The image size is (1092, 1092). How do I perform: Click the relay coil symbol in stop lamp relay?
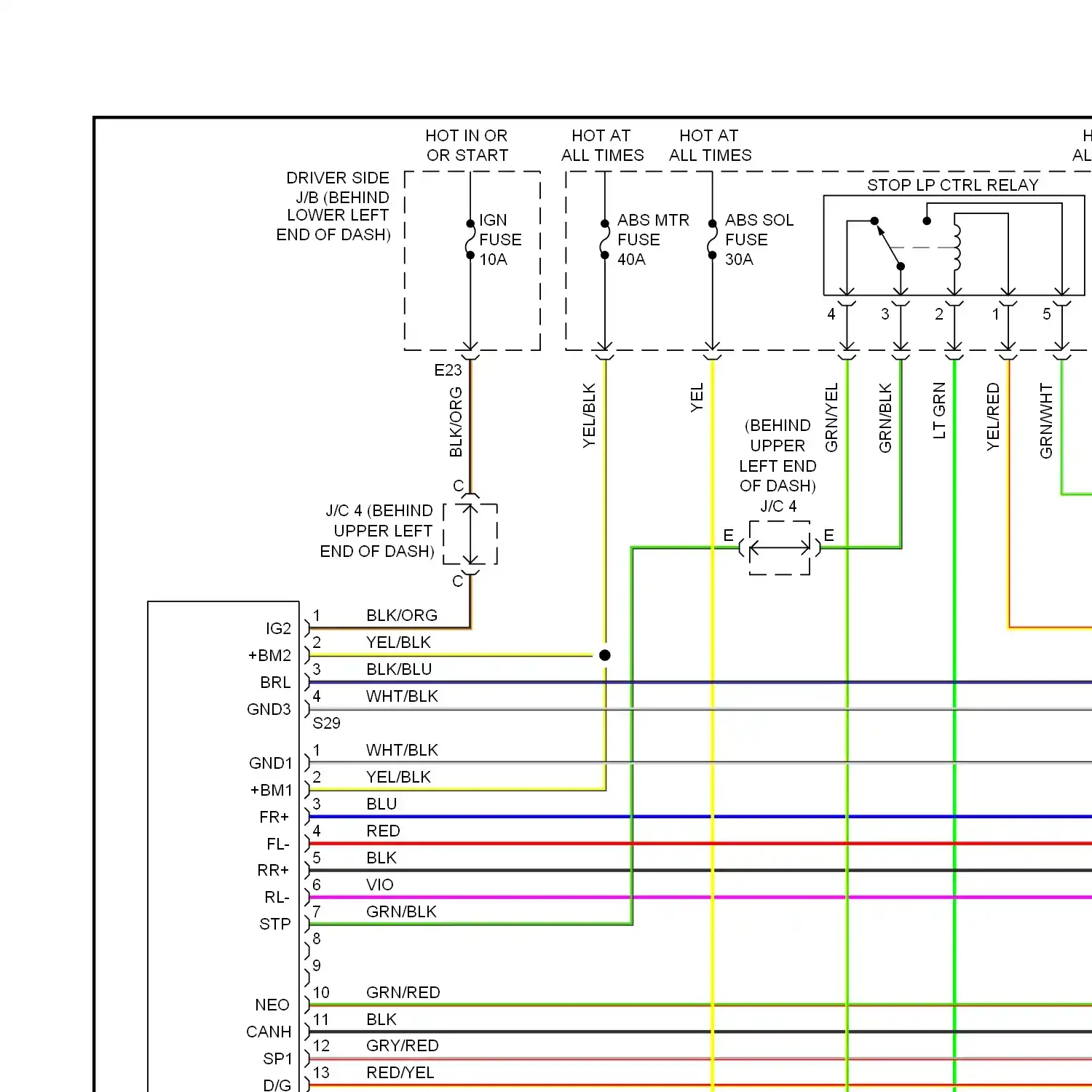957,248
